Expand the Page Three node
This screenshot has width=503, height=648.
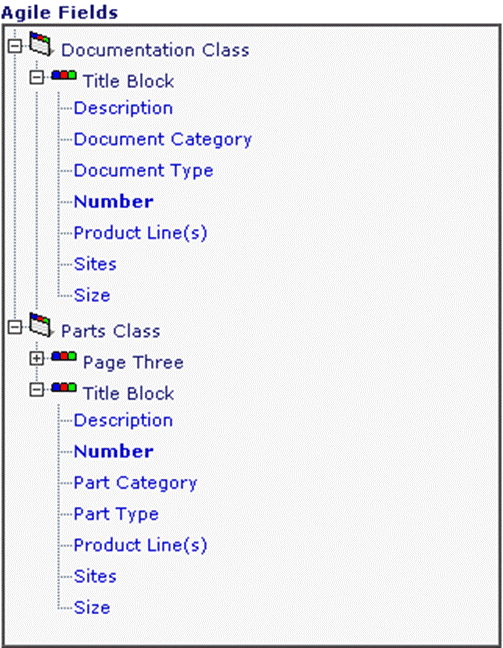tap(37, 358)
